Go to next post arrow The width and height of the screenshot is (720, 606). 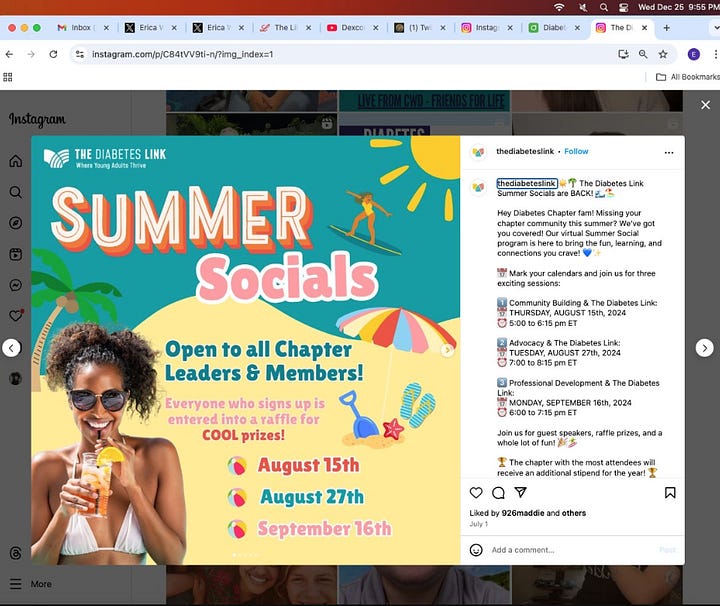[x=704, y=348]
